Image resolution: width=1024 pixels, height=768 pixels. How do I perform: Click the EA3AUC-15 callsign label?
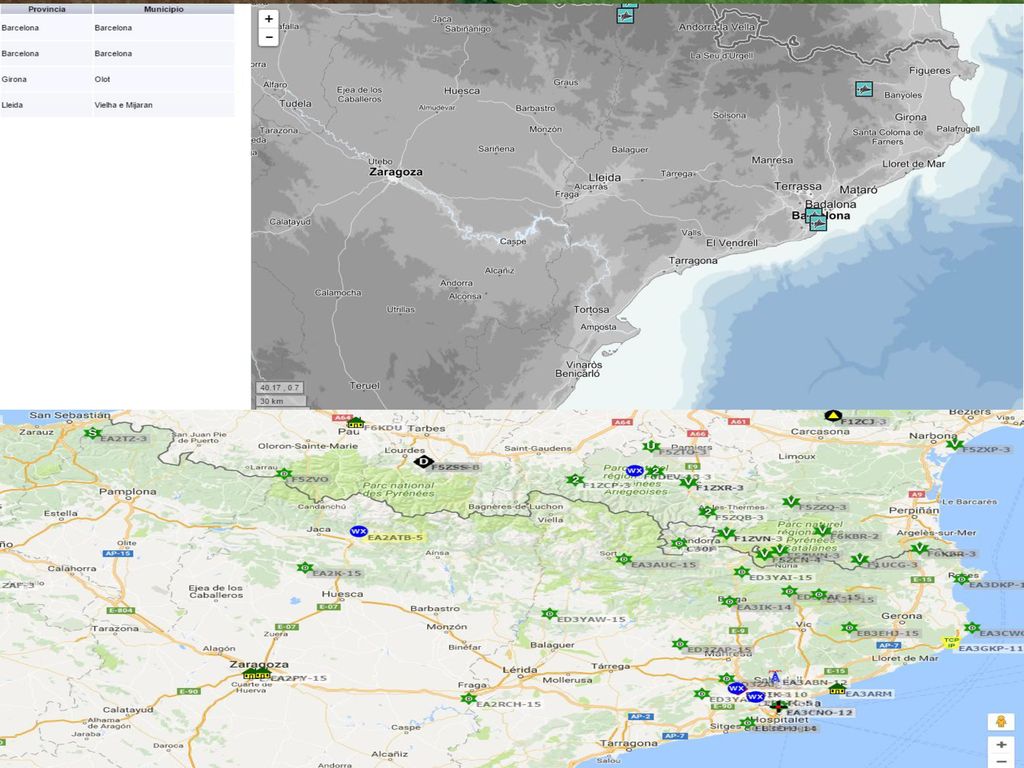[x=664, y=564]
